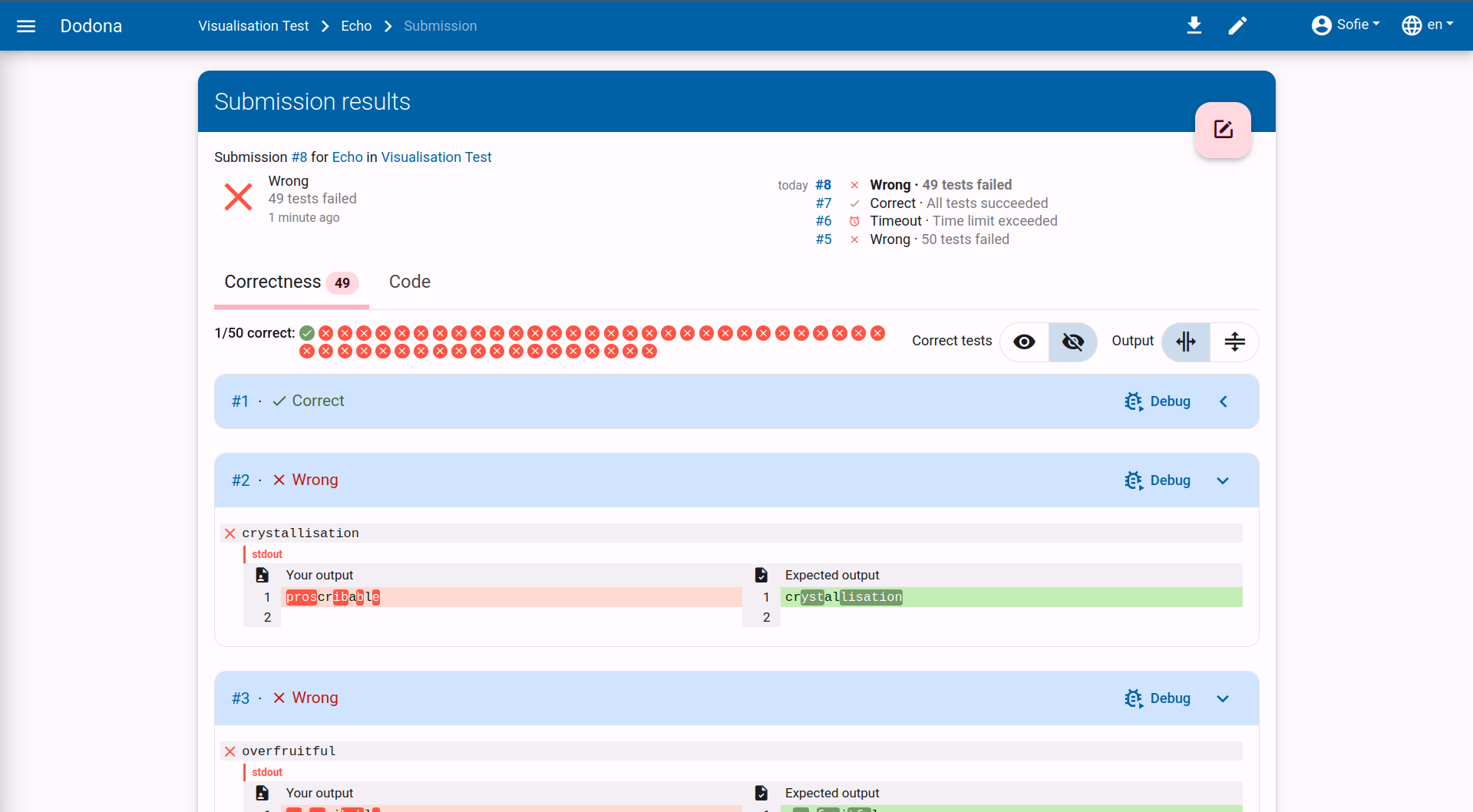Viewport: 1473px width, 812px height.
Task: Click the user avatar icon
Action: click(1321, 25)
